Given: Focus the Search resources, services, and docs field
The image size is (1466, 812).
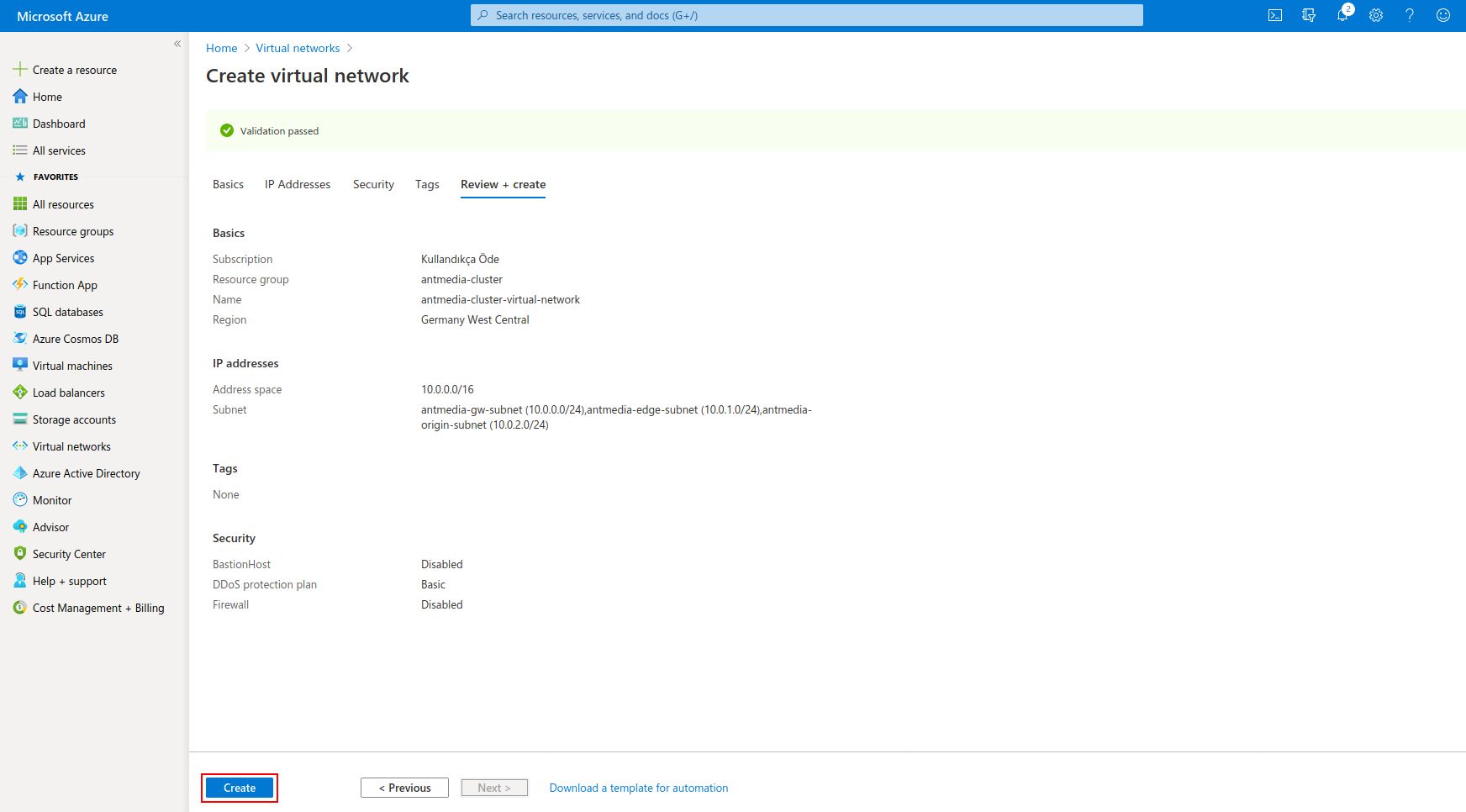Looking at the screenshot, I should (807, 15).
